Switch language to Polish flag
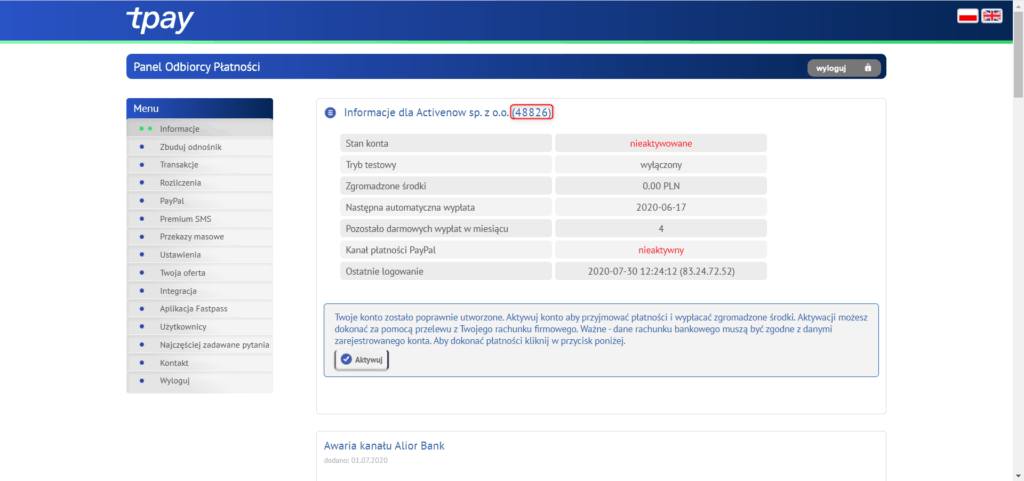 [967, 16]
